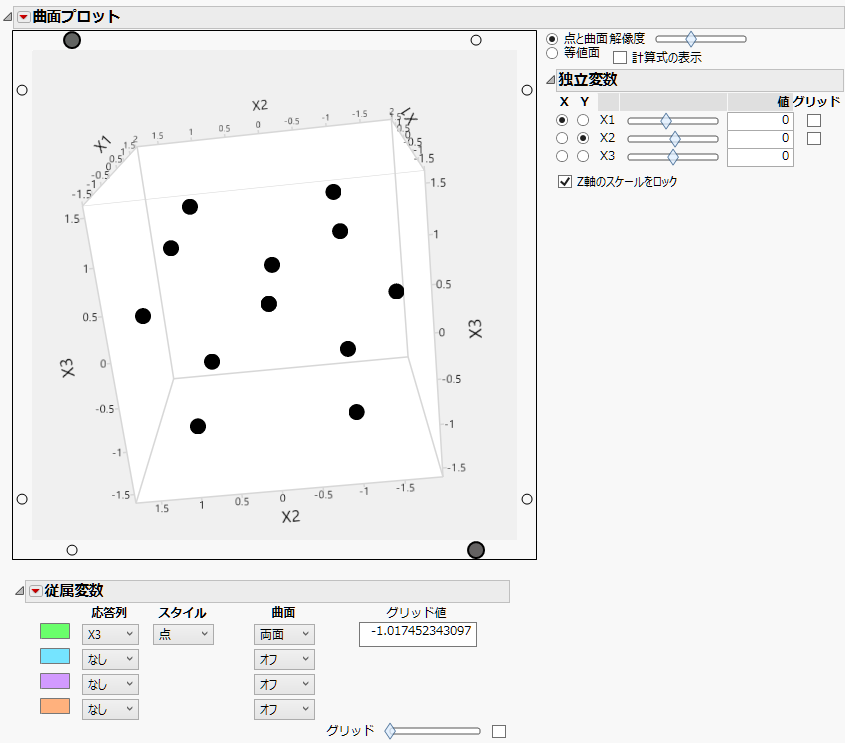The image size is (845, 743).
Task: Click the lower-left side rotation handle
Action: click(22, 499)
